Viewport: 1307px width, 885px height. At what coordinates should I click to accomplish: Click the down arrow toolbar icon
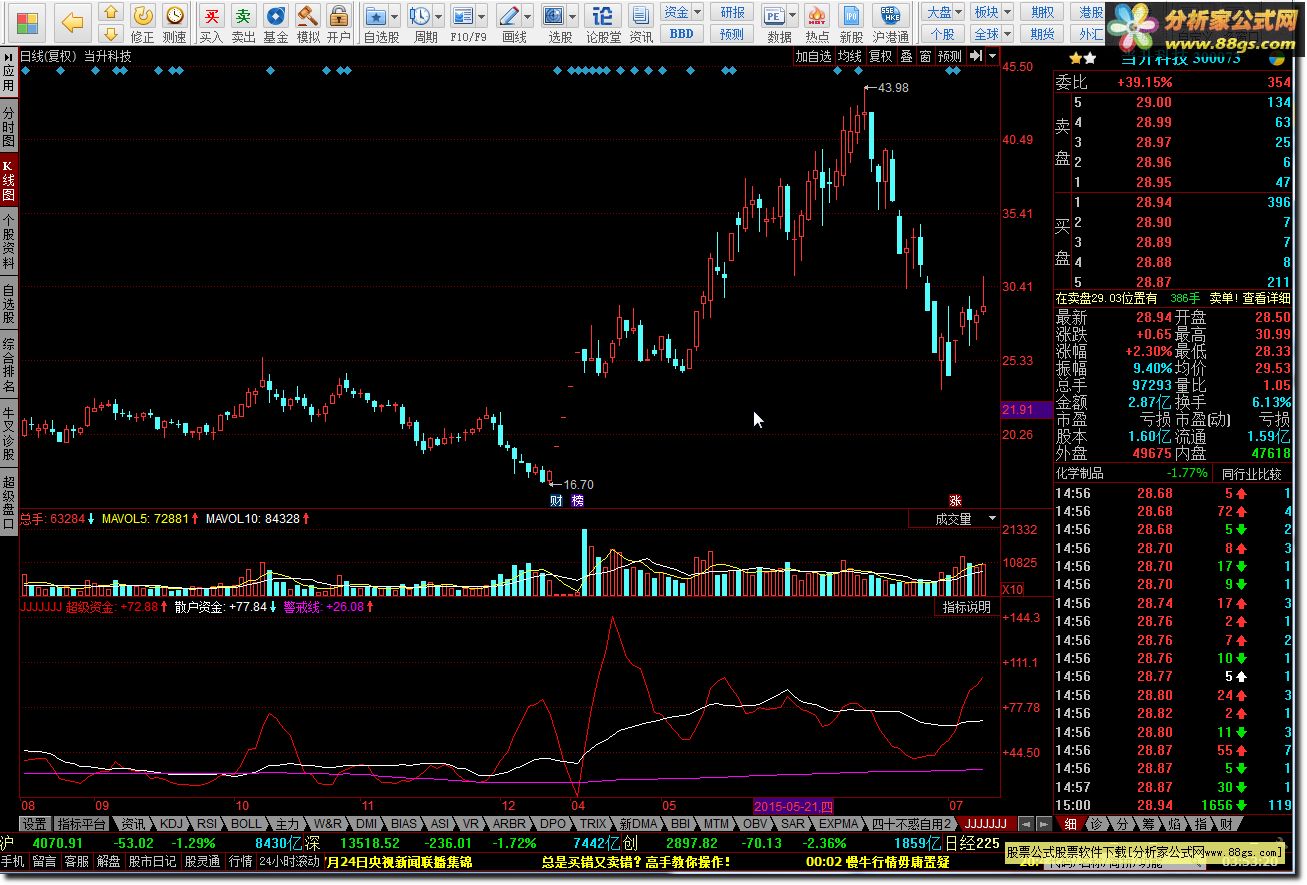tap(112, 33)
